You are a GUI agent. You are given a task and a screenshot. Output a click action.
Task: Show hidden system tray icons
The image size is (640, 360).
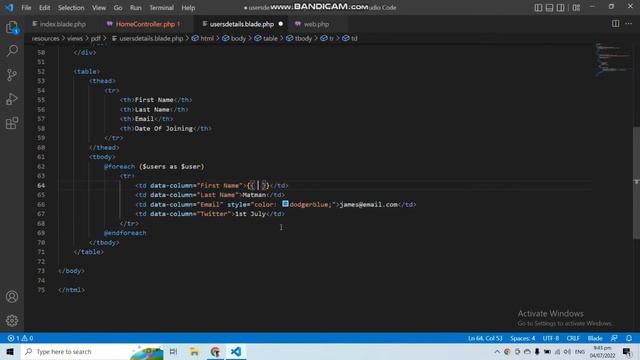(x=497, y=351)
